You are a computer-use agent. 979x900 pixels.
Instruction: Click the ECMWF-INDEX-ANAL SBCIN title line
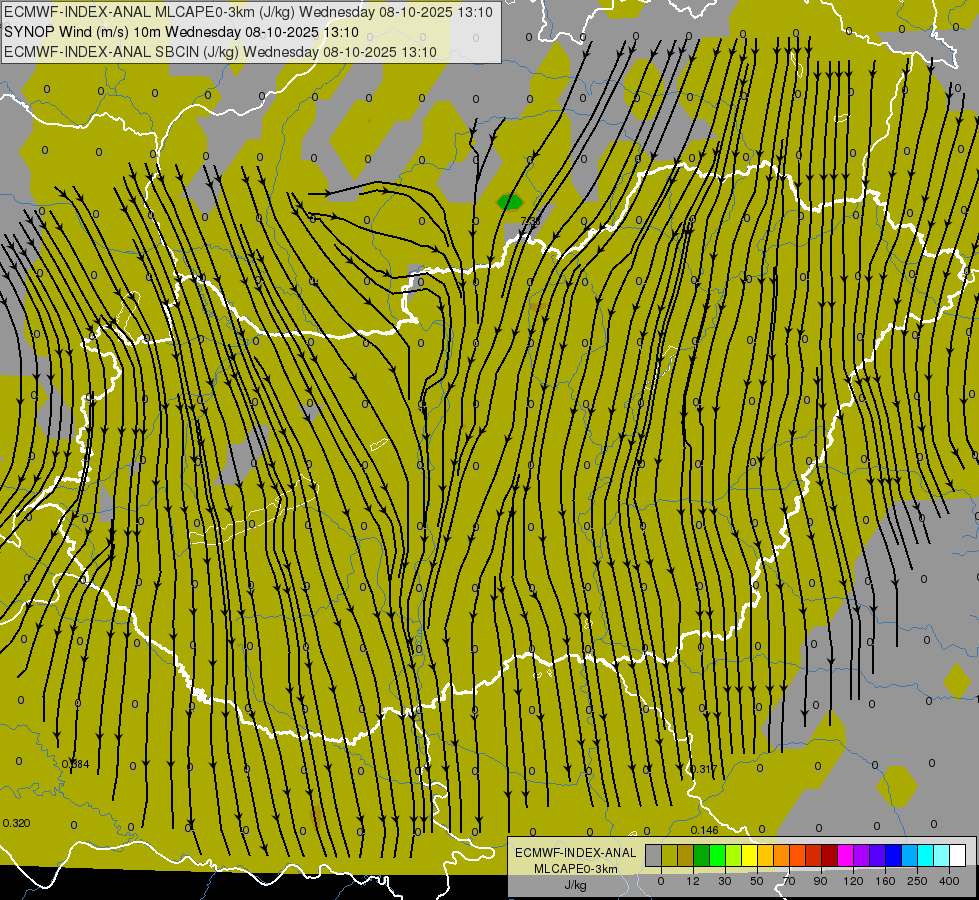pyautogui.click(x=220, y=52)
